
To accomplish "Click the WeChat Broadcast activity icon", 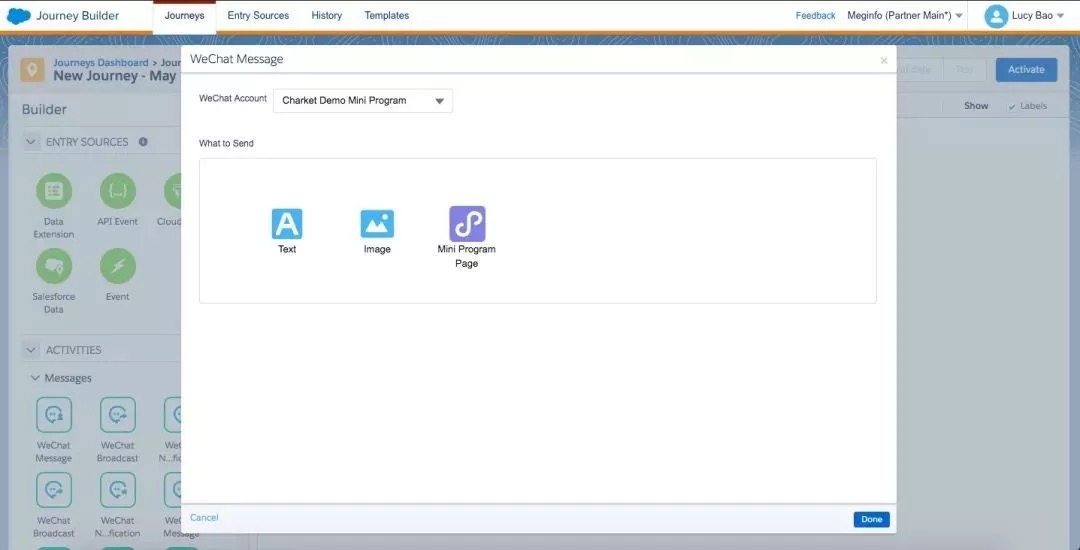I will 118,415.
